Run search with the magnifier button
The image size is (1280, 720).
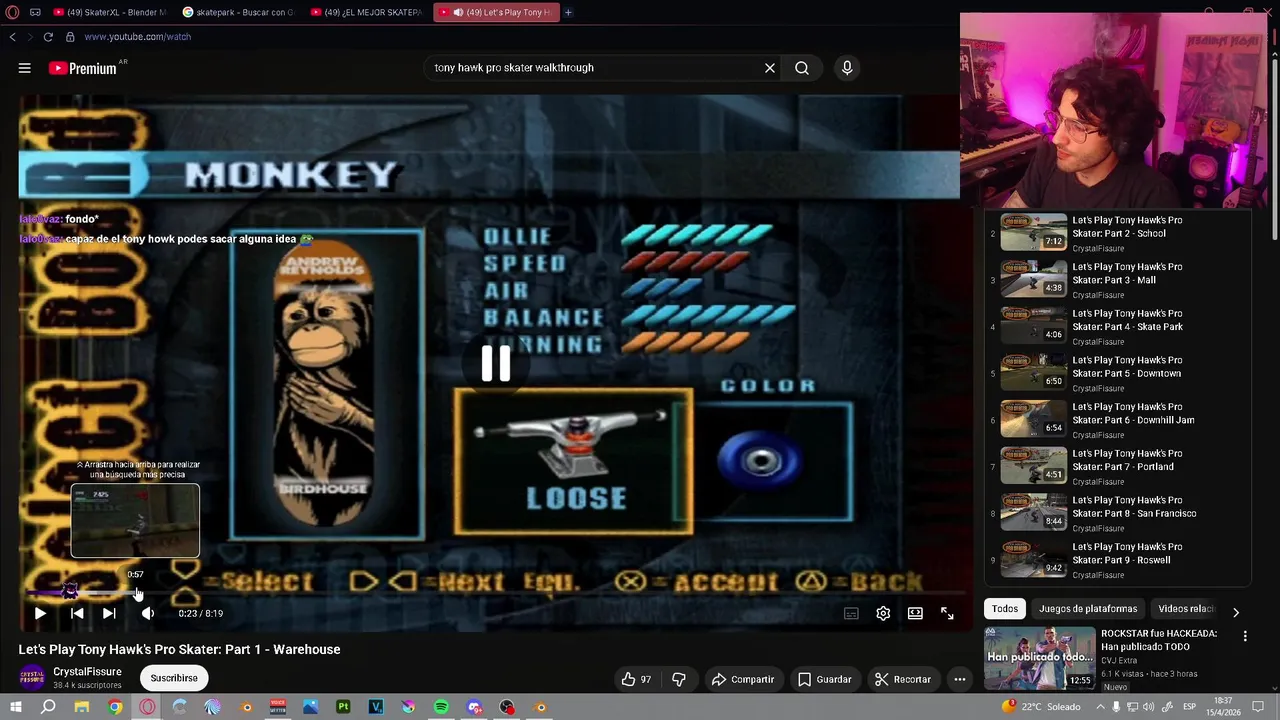coord(802,68)
